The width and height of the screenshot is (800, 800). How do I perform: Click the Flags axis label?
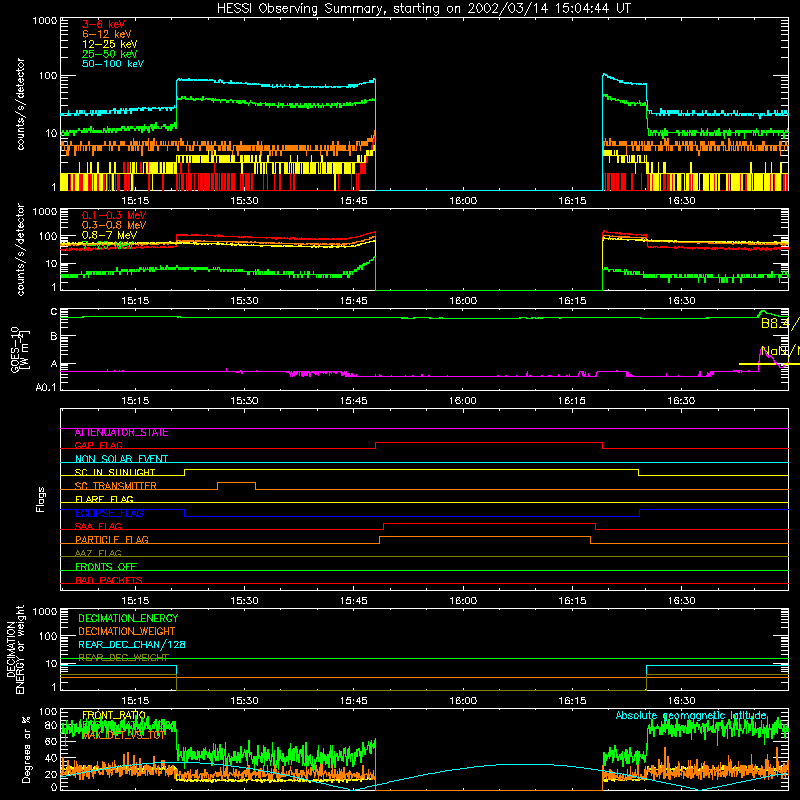40,499
